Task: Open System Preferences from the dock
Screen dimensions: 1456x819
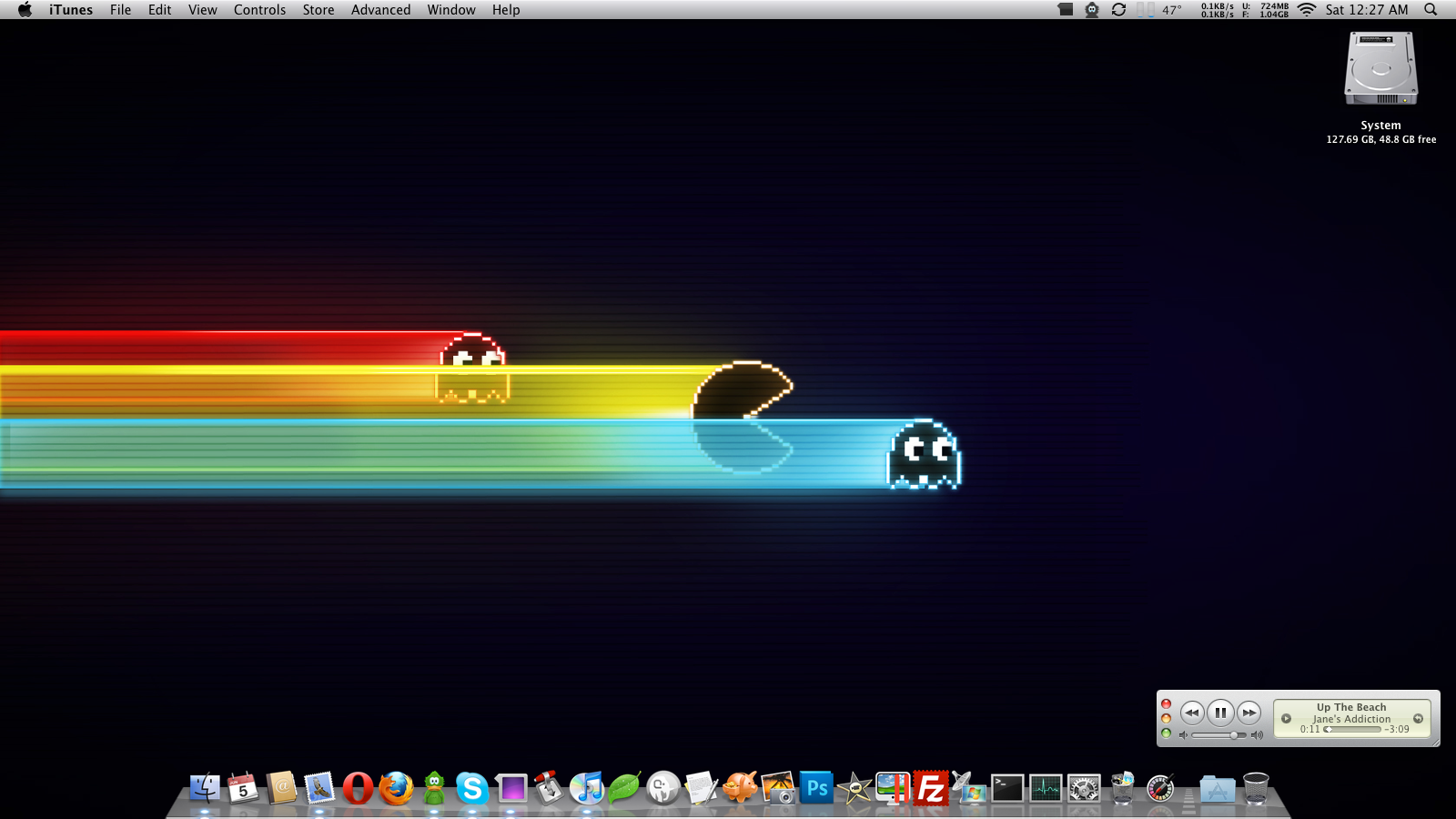Action: [x=1084, y=788]
